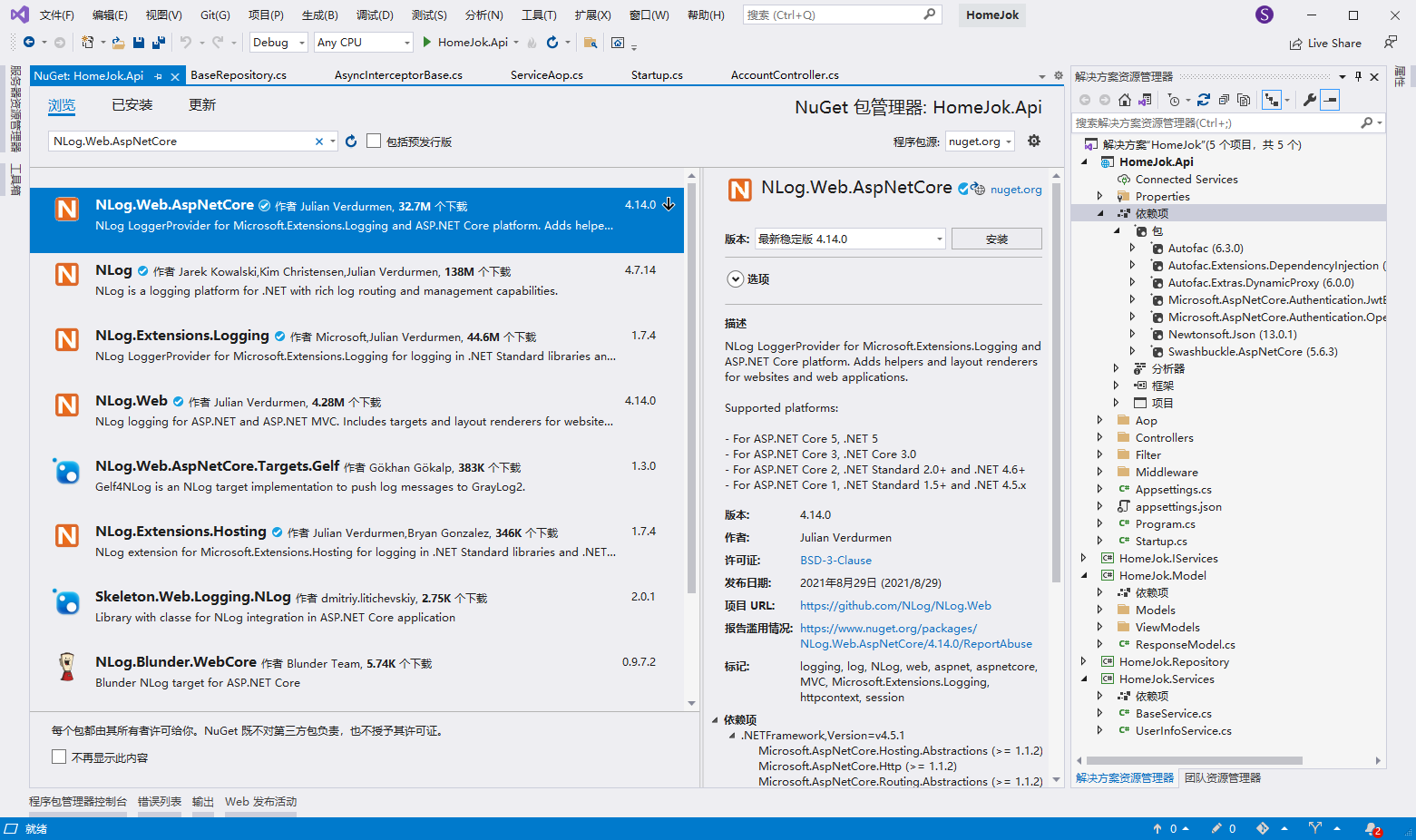Image resolution: width=1416 pixels, height=840 pixels.
Task: Click the Git branch icon in the status bar
Action: (1315, 828)
